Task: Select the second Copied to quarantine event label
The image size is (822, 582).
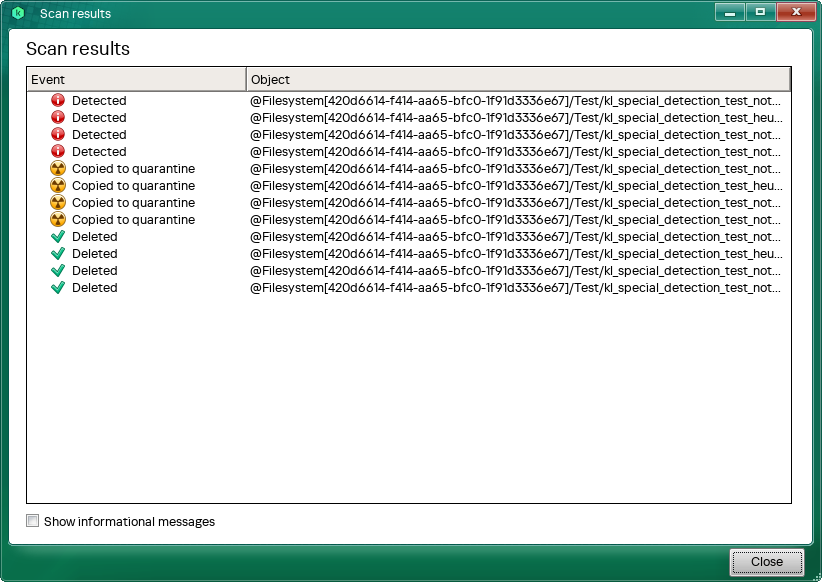Action: (133, 186)
